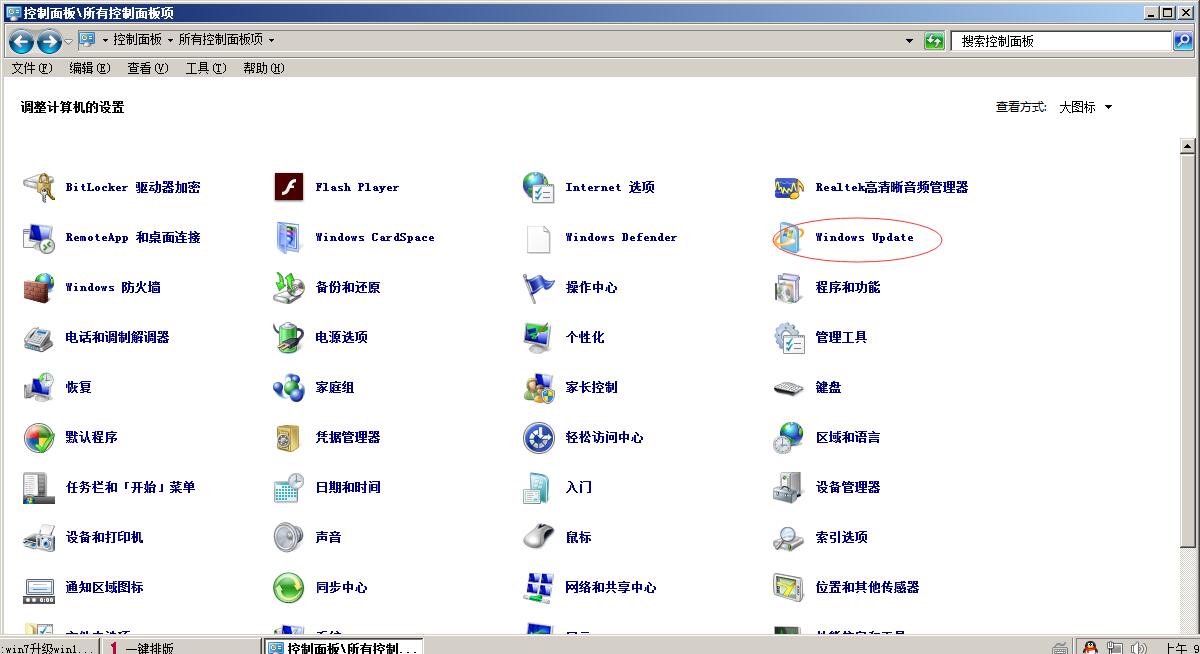Expand the 大图标 view mode dropdown

point(1086,107)
